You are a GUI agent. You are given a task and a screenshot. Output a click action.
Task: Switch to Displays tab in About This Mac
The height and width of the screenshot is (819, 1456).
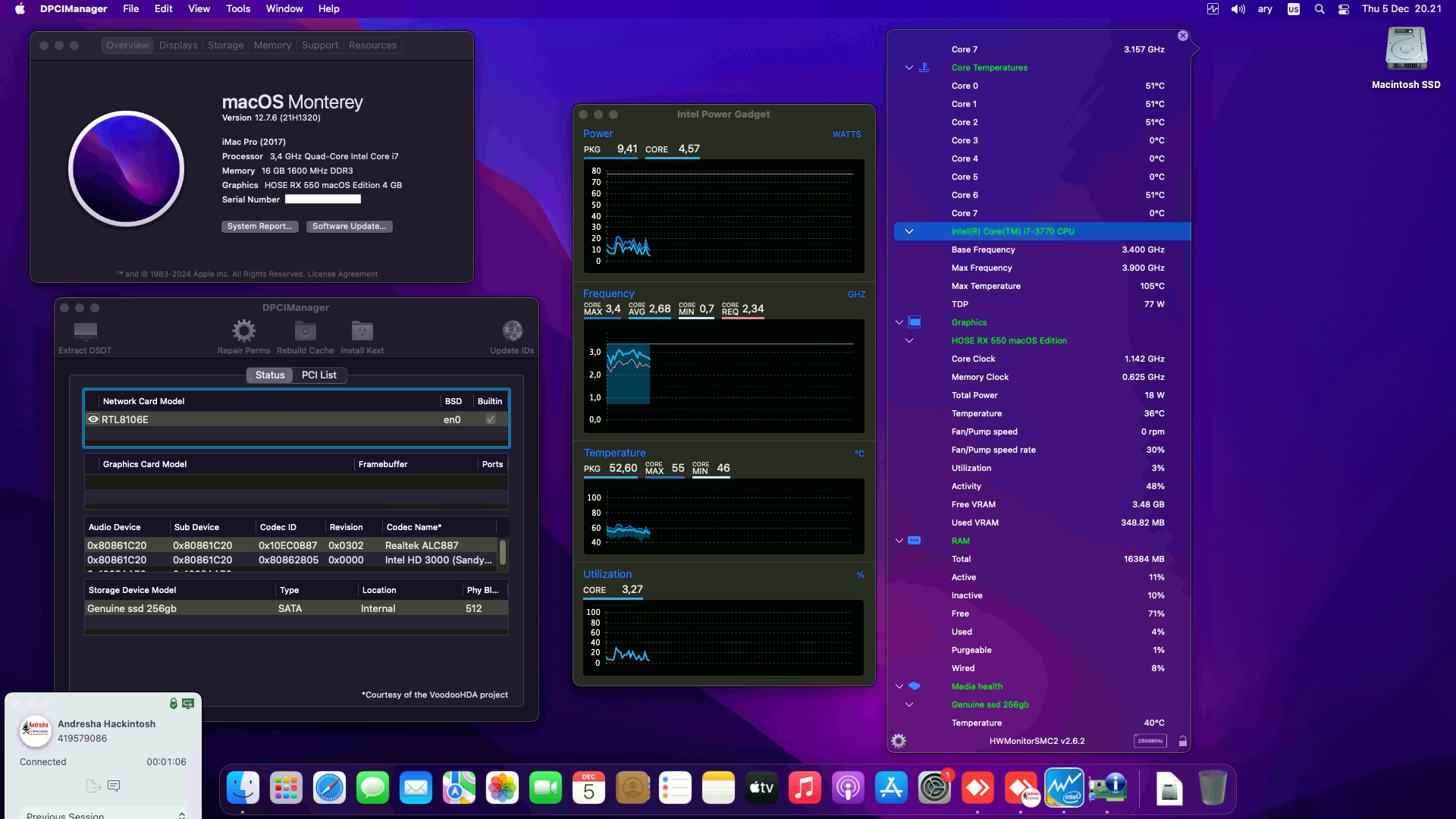(x=178, y=45)
